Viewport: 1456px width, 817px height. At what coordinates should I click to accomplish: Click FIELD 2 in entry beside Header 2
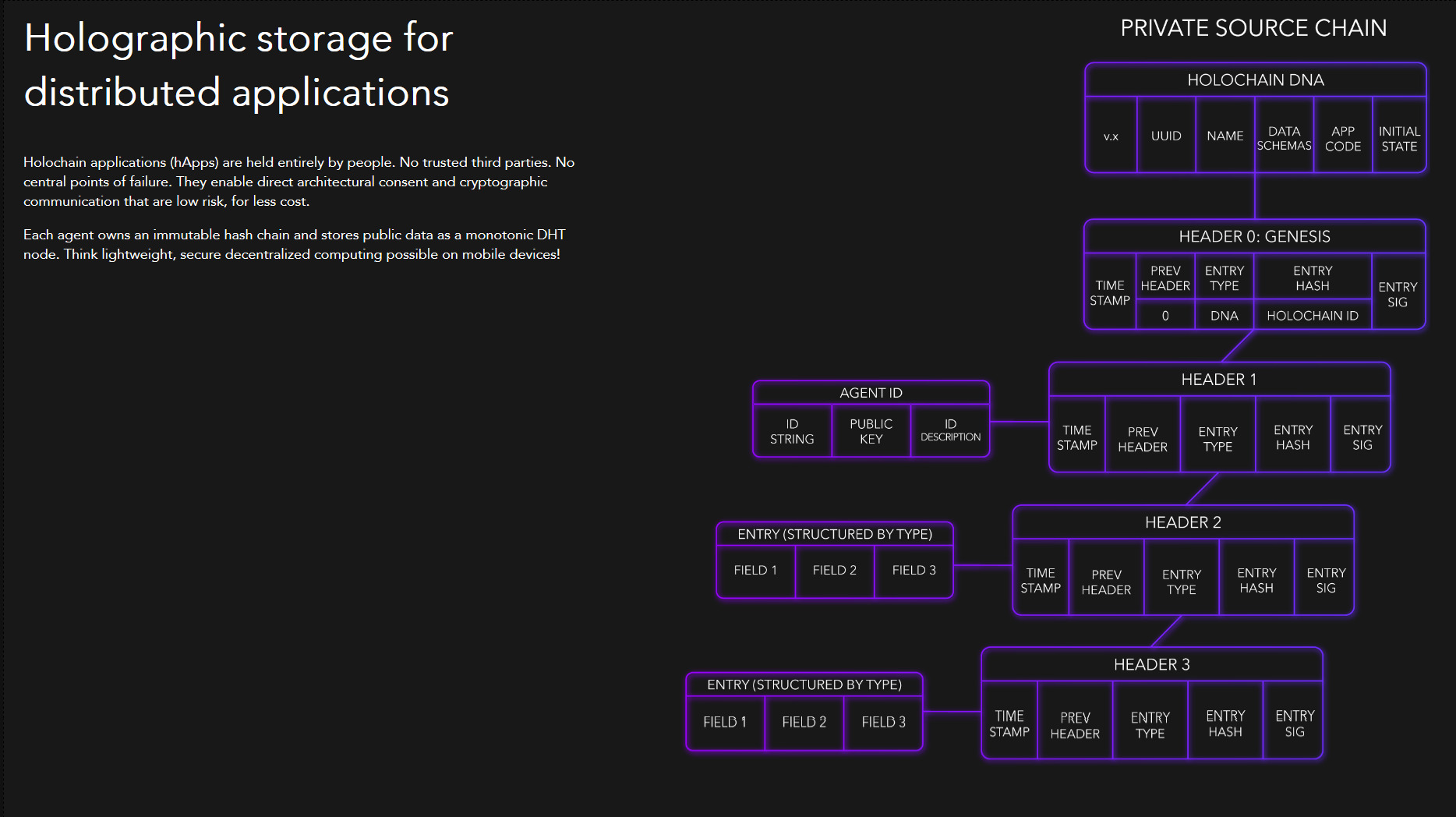[834, 570]
